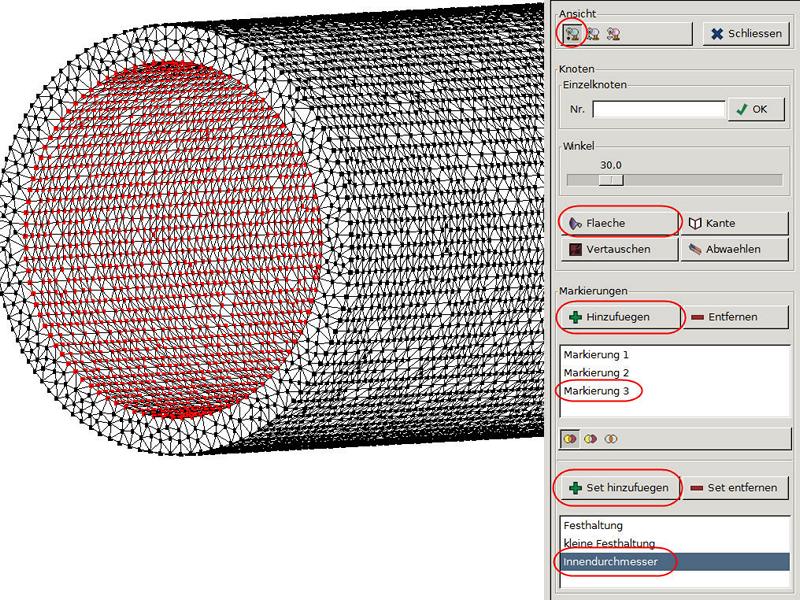Choose Flaeche selection mode
The image size is (800, 600).
pos(619,223)
